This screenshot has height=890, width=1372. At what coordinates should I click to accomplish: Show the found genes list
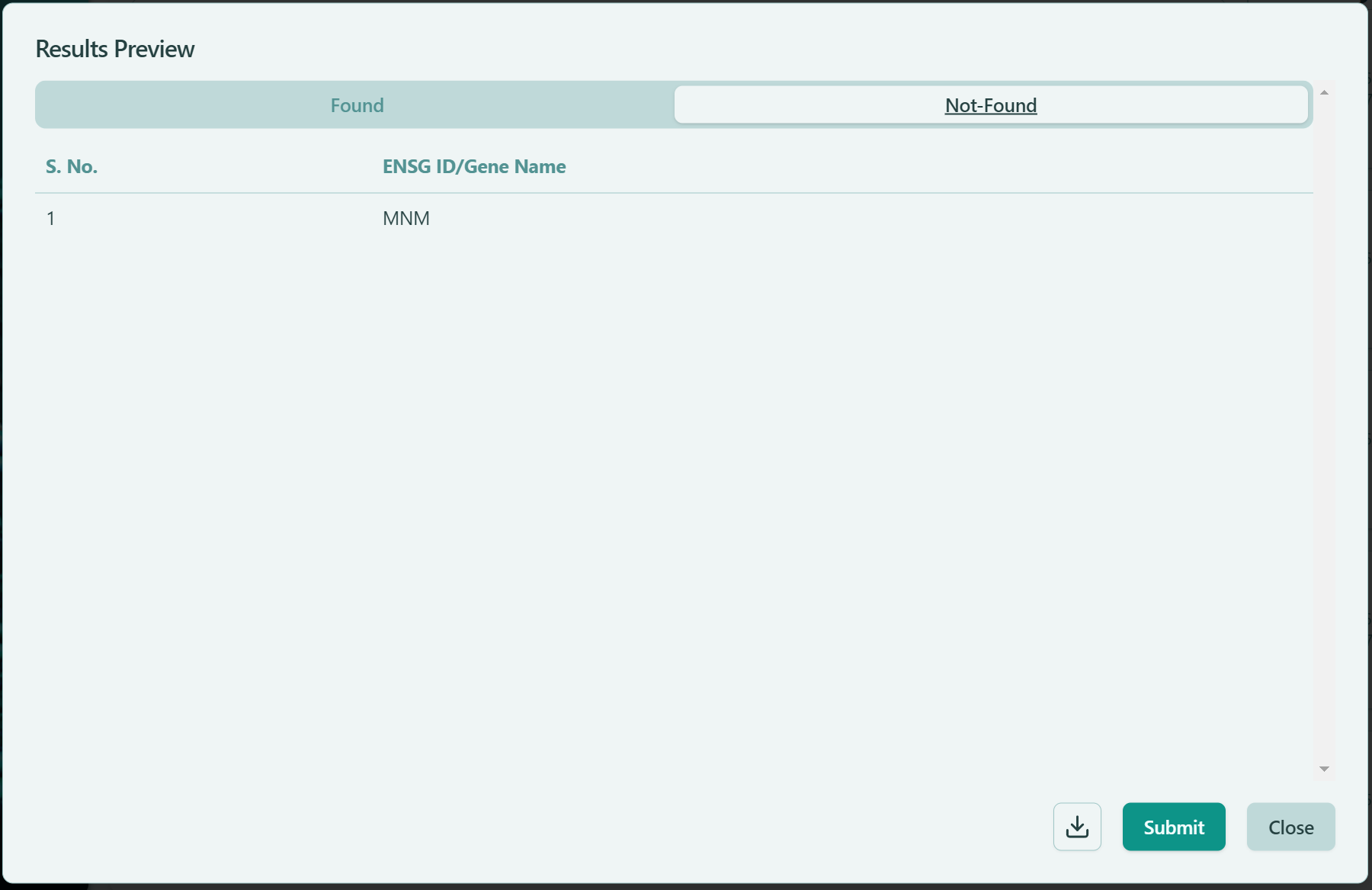[357, 105]
